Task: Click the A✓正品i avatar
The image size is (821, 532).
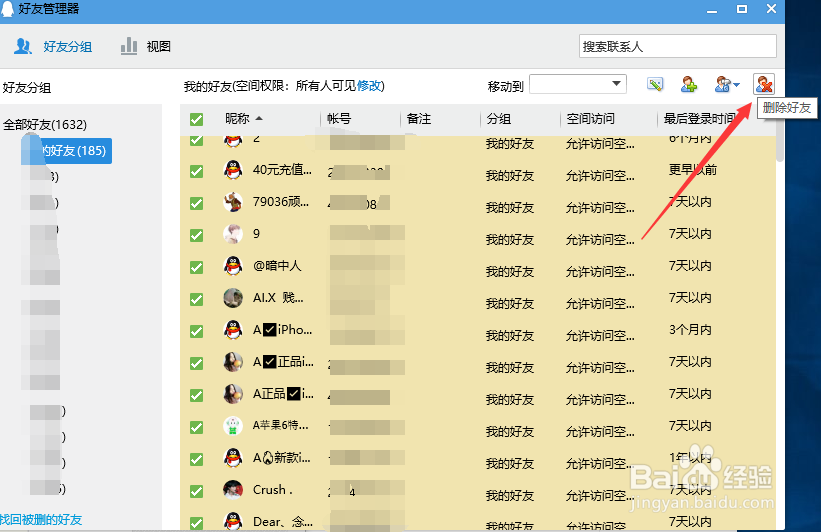Action: click(x=232, y=362)
